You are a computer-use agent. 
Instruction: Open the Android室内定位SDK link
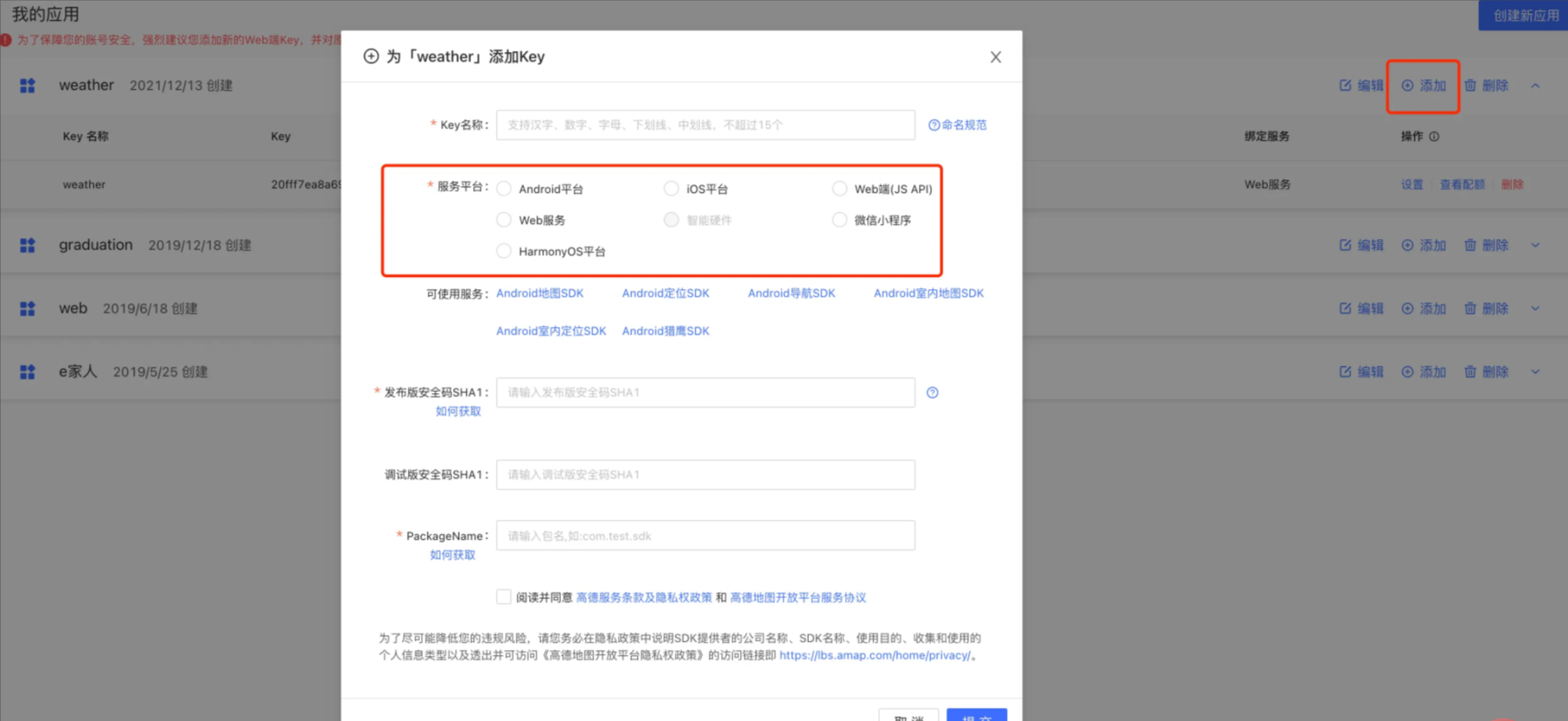(550, 330)
